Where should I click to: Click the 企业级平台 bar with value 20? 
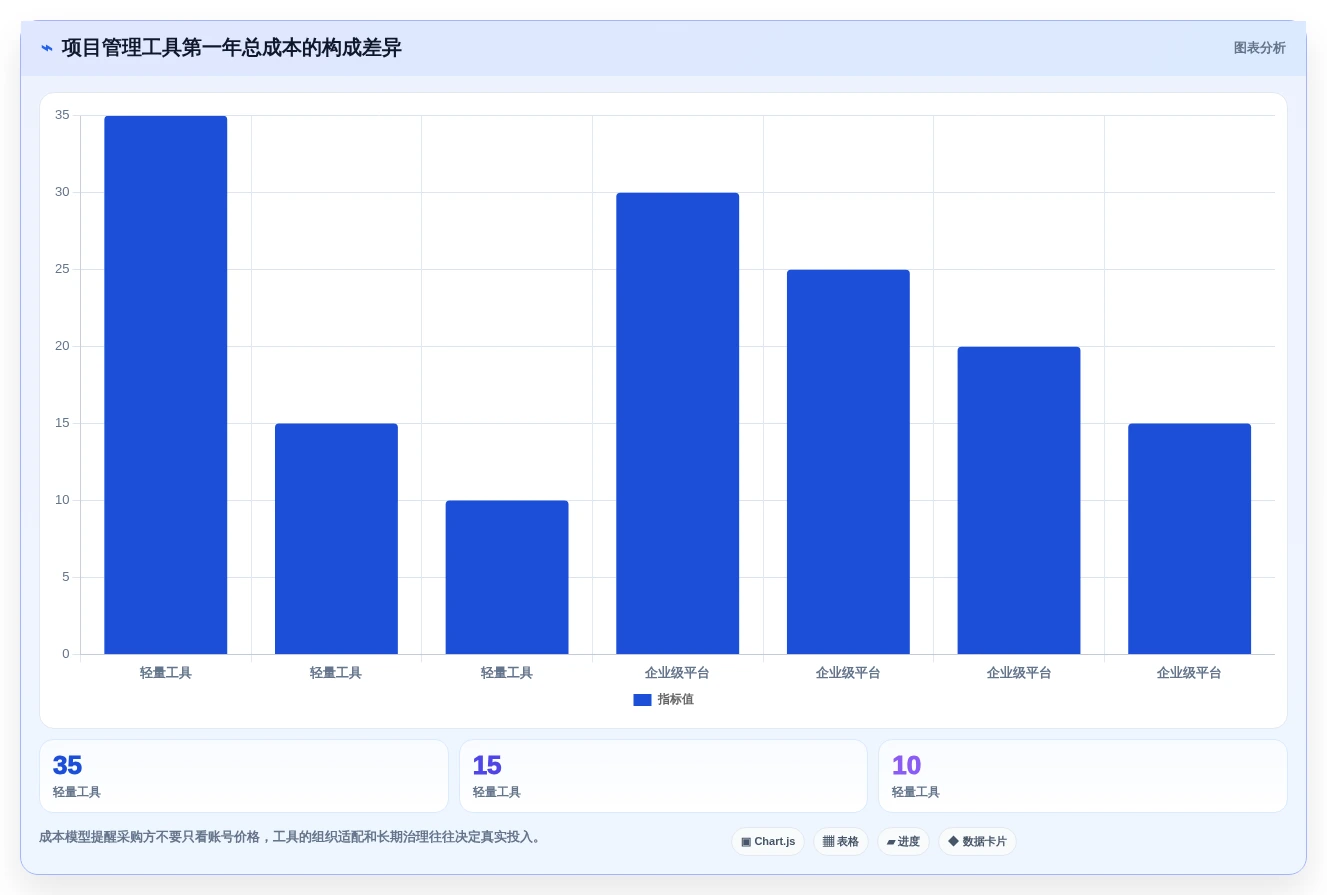tap(1019, 500)
